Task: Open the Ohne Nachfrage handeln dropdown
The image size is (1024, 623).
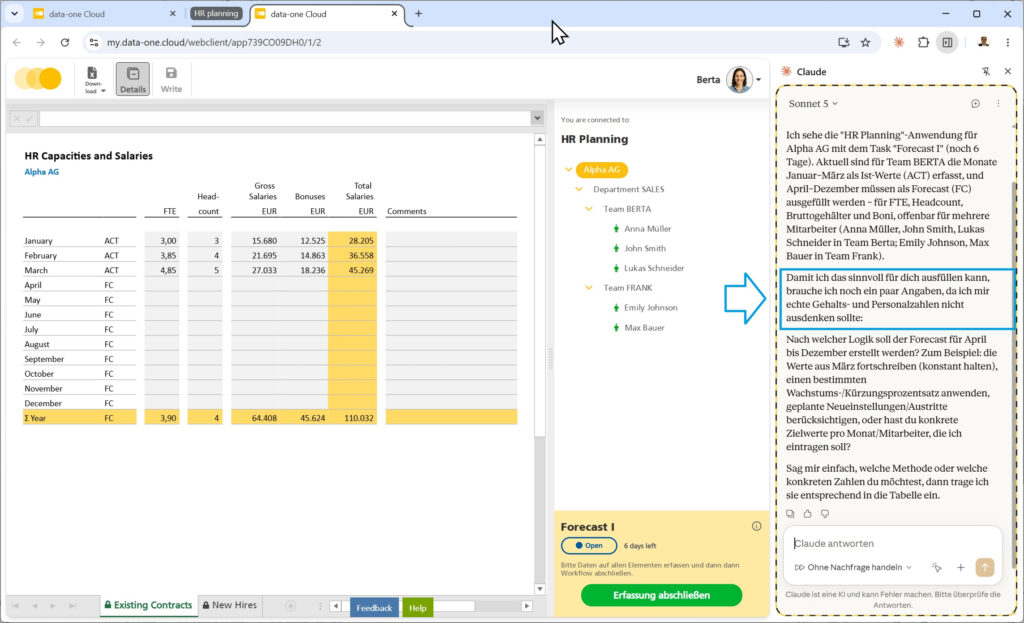Action: [853, 567]
